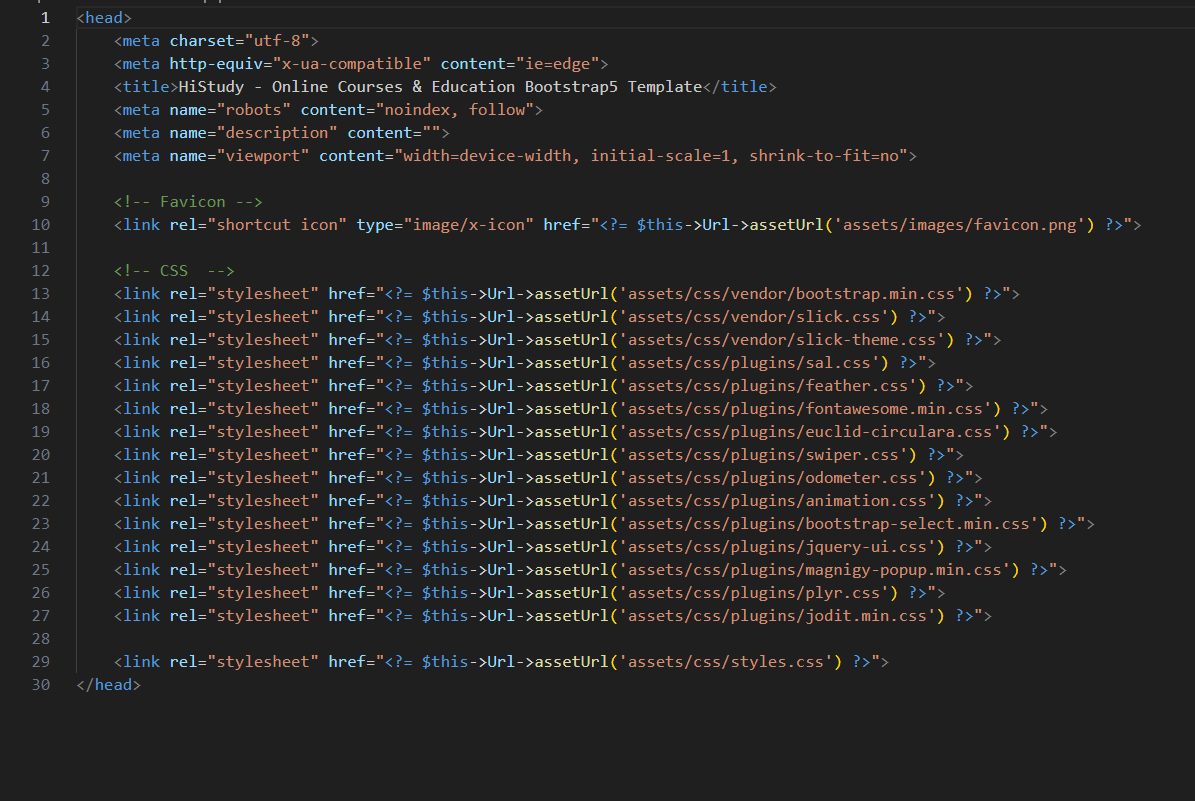This screenshot has height=801, width=1195.
Task: Click the fontawesome.min.css path
Action: coord(806,409)
